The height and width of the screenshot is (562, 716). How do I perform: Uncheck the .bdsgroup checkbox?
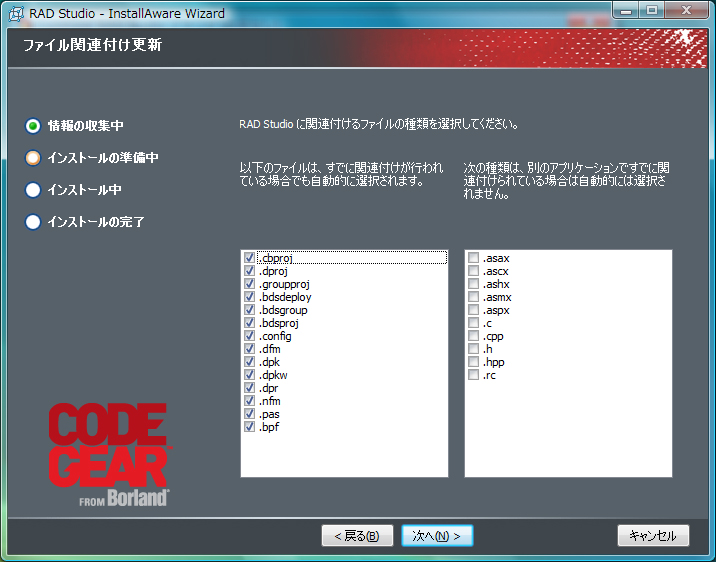[249, 310]
